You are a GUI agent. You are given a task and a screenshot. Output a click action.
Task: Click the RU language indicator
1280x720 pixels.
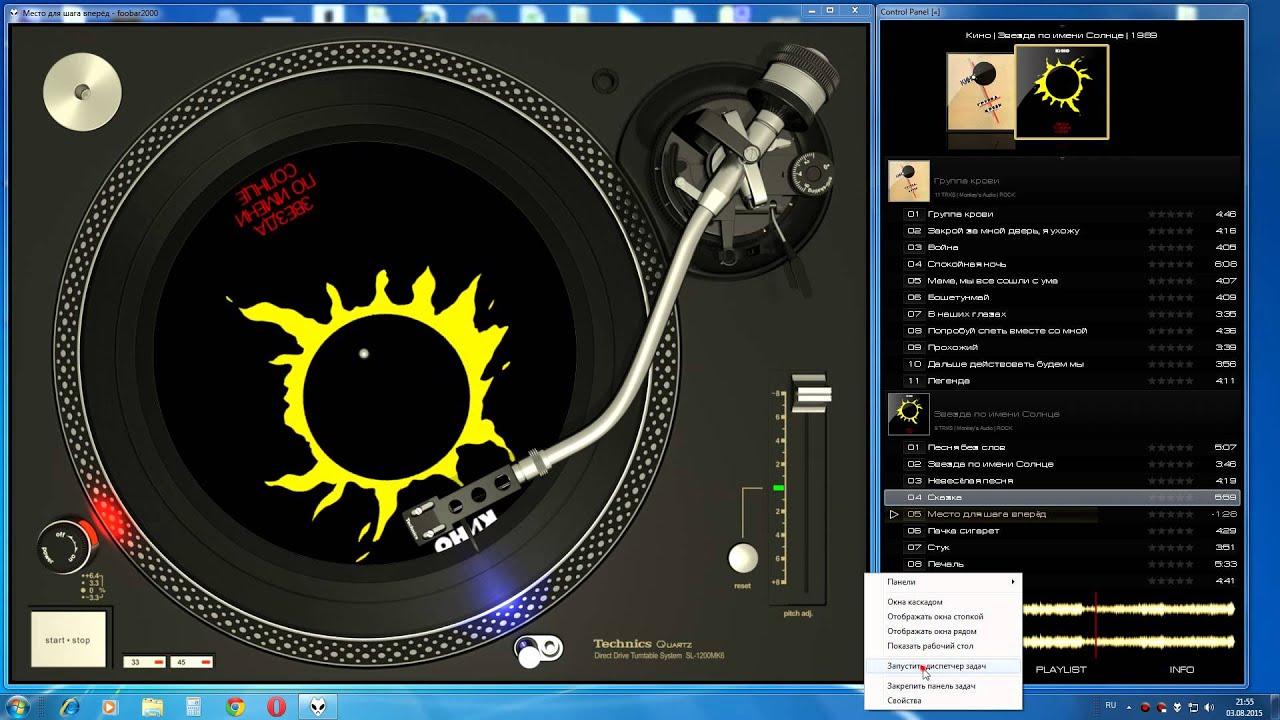1110,706
